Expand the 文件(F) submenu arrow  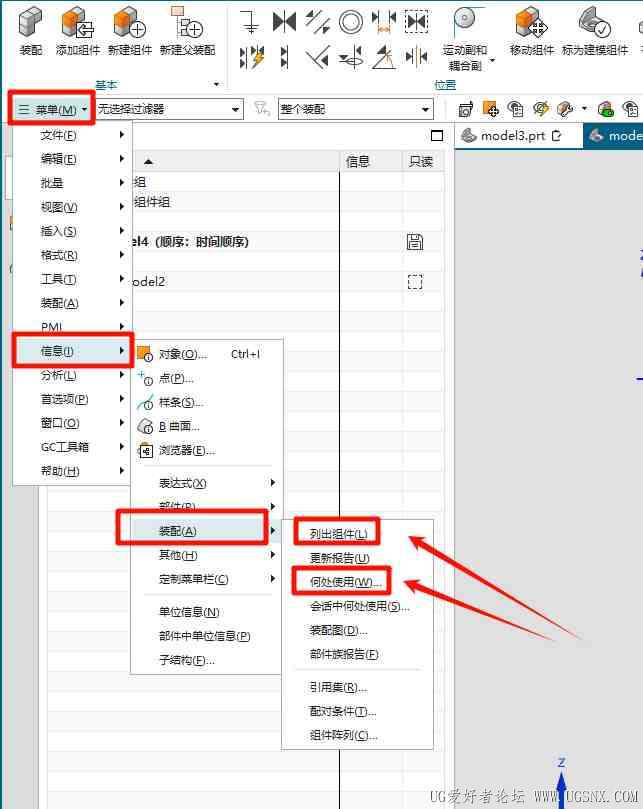coord(122,135)
